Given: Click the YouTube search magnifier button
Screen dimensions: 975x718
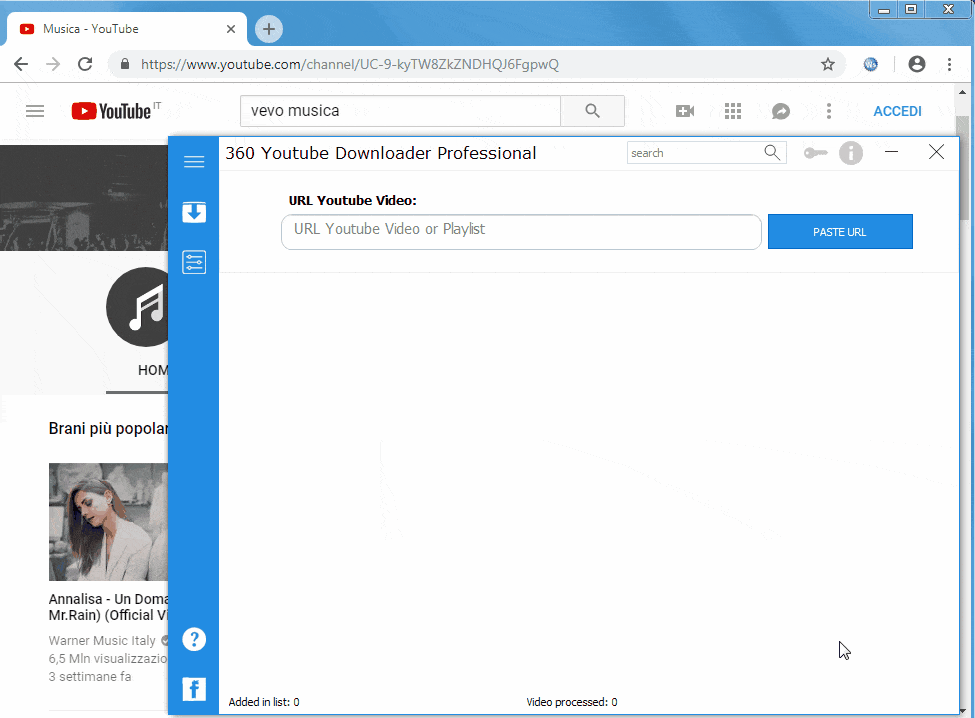Looking at the screenshot, I should 593,111.
